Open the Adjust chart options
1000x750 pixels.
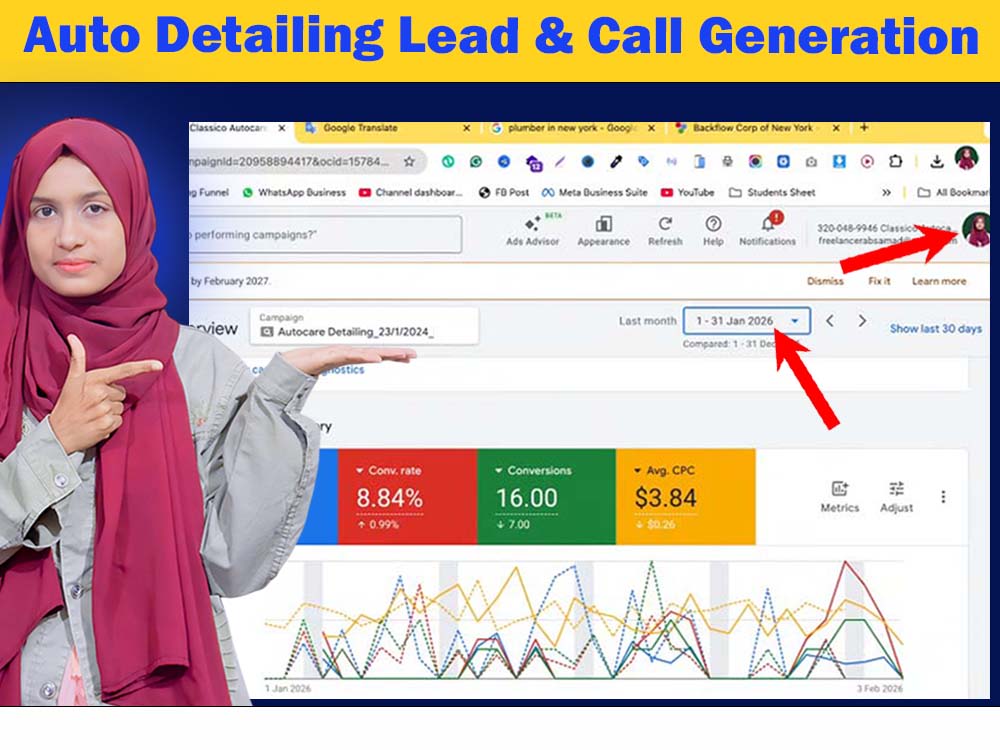[896, 497]
